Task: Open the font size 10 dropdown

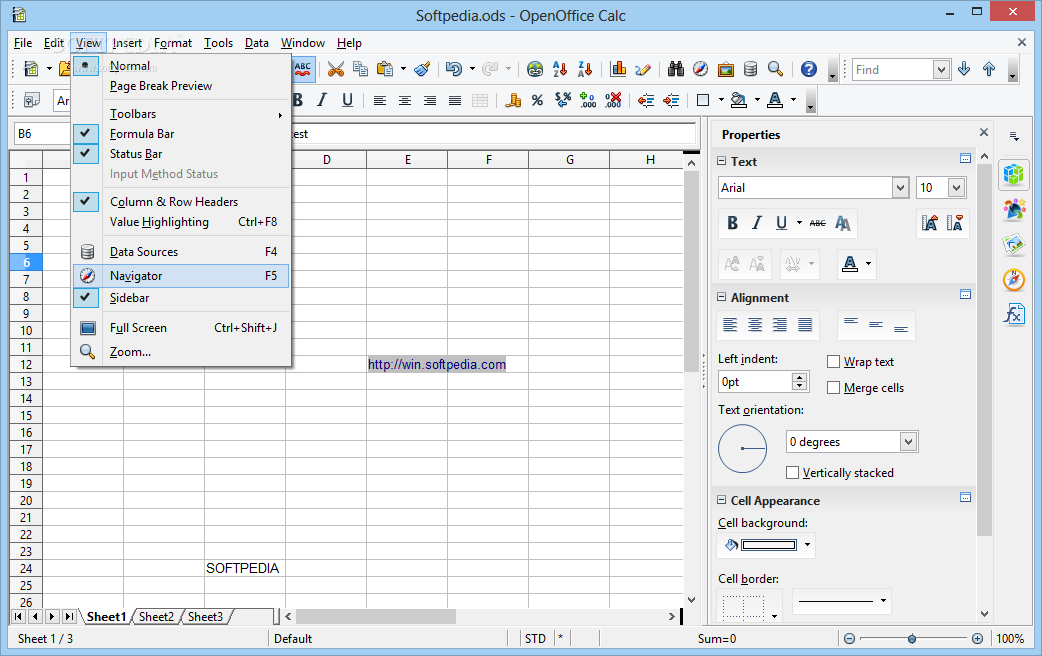Action: [956, 187]
